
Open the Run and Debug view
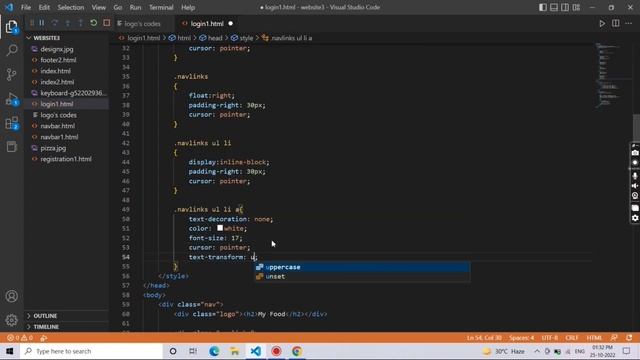[11, 99]
